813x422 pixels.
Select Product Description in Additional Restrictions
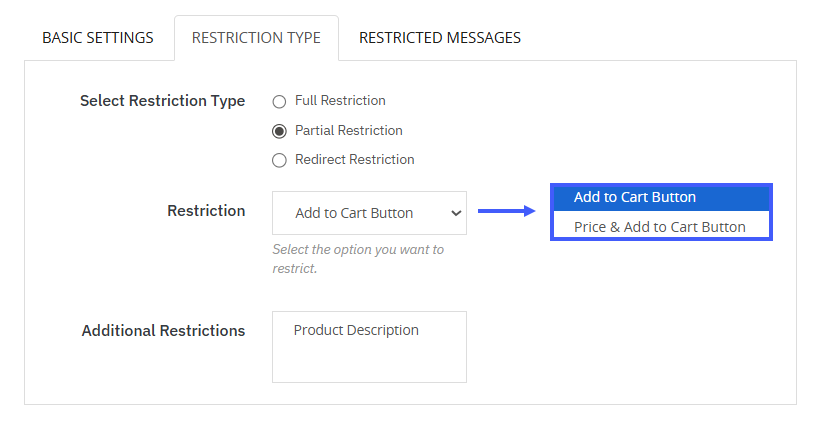(356, 331)
